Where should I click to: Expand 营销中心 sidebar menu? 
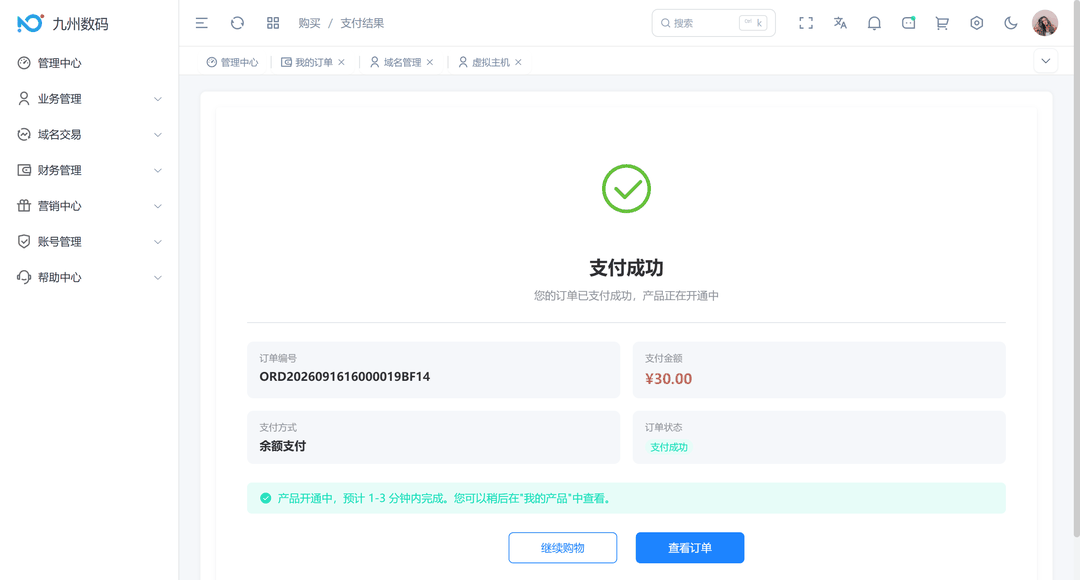[x=89, y=206]
